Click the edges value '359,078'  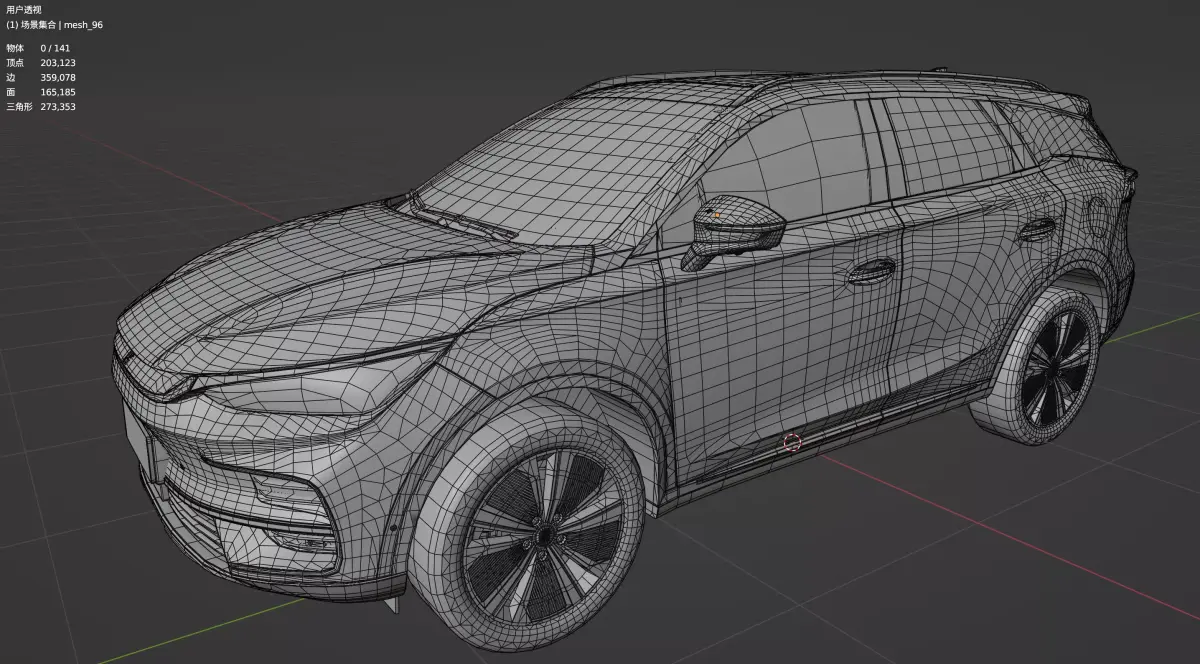58,77
